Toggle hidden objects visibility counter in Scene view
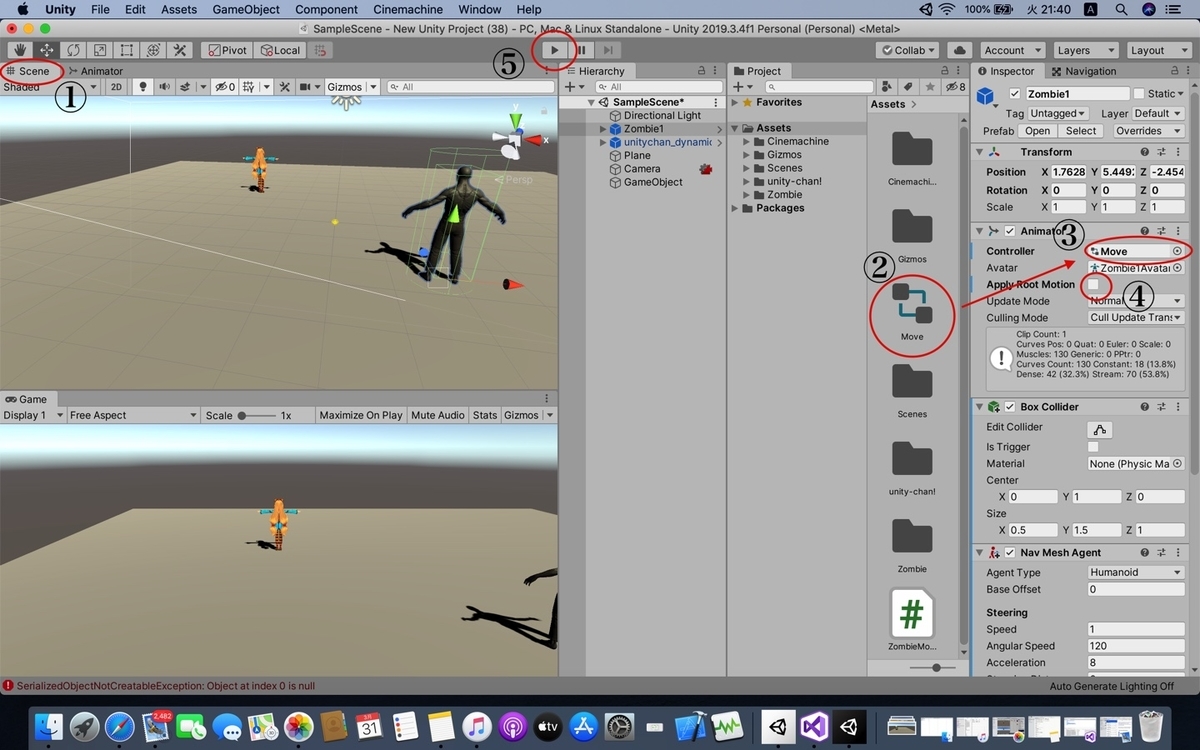Viewport: 1200px width, 750px height. [x=224, y=87]
